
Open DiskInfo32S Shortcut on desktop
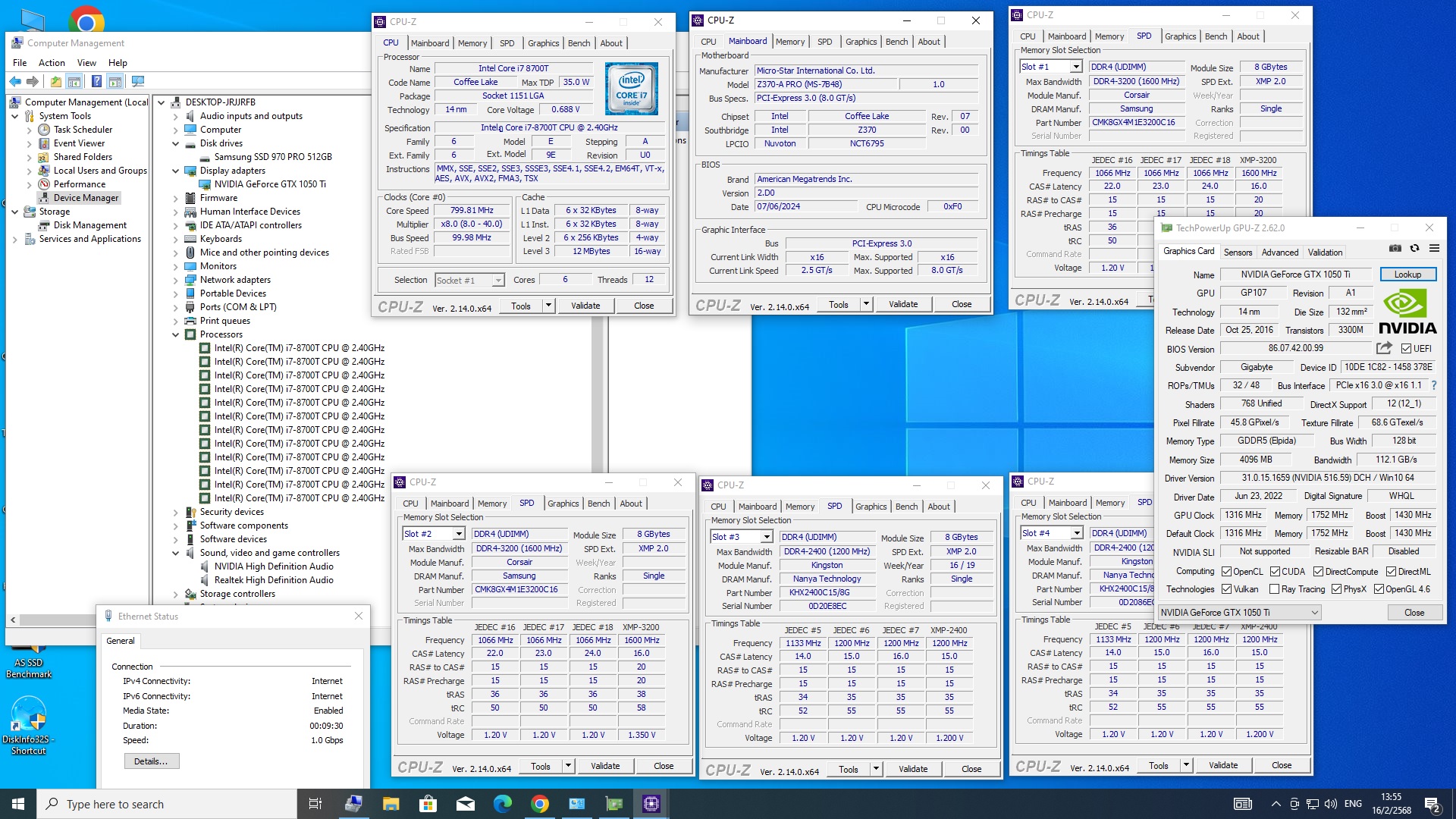click(29, 726)
